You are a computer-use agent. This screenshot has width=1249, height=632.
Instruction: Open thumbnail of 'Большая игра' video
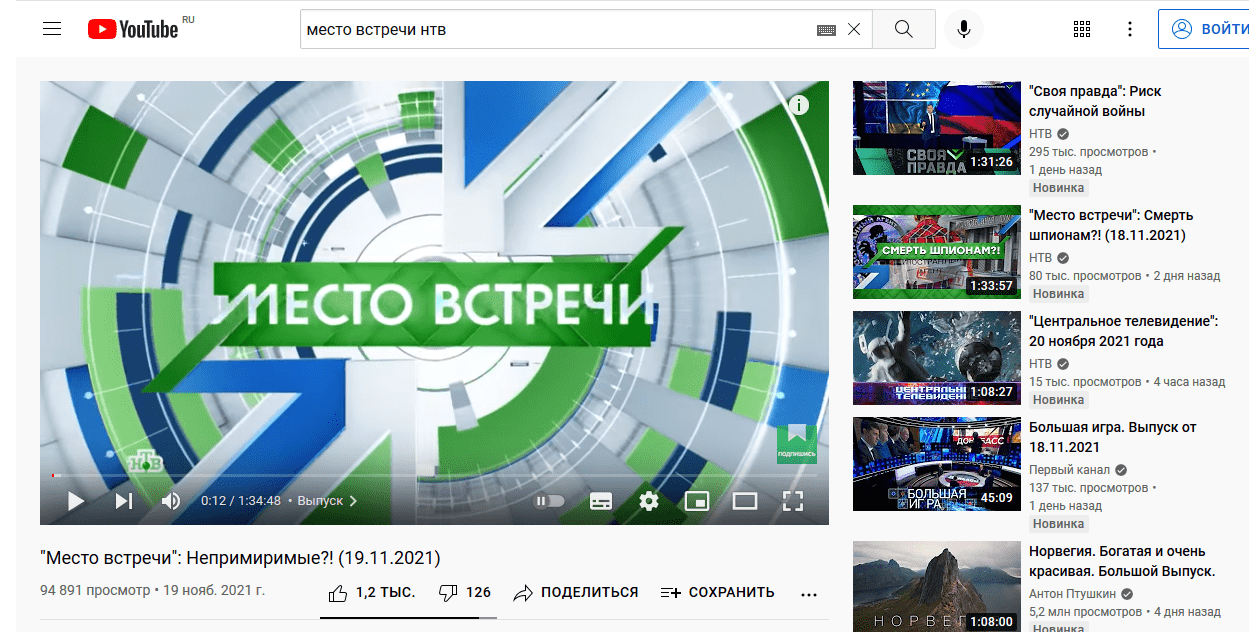tap(935, 464)
